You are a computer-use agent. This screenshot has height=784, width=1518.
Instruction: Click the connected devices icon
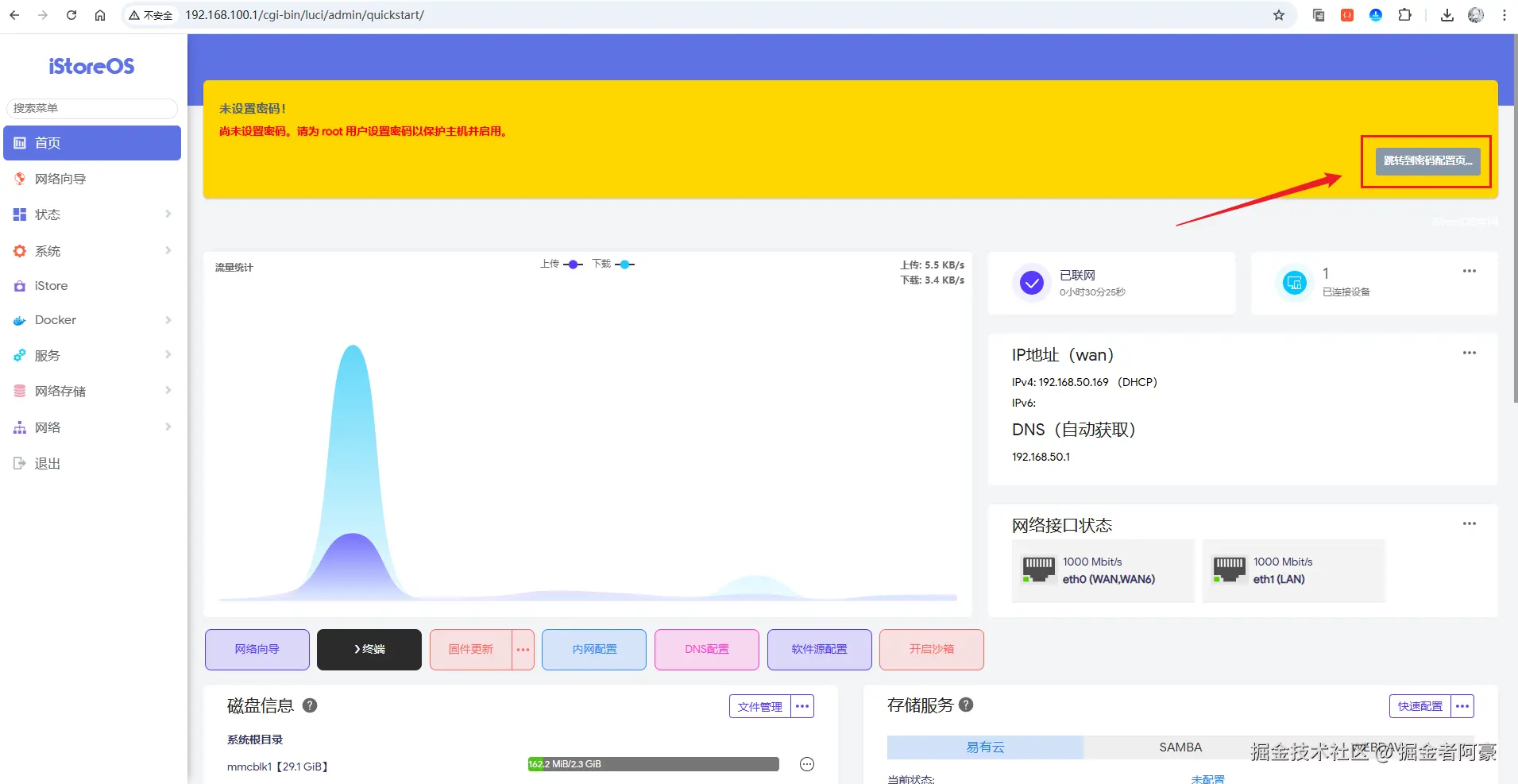tap(1295, 282)
